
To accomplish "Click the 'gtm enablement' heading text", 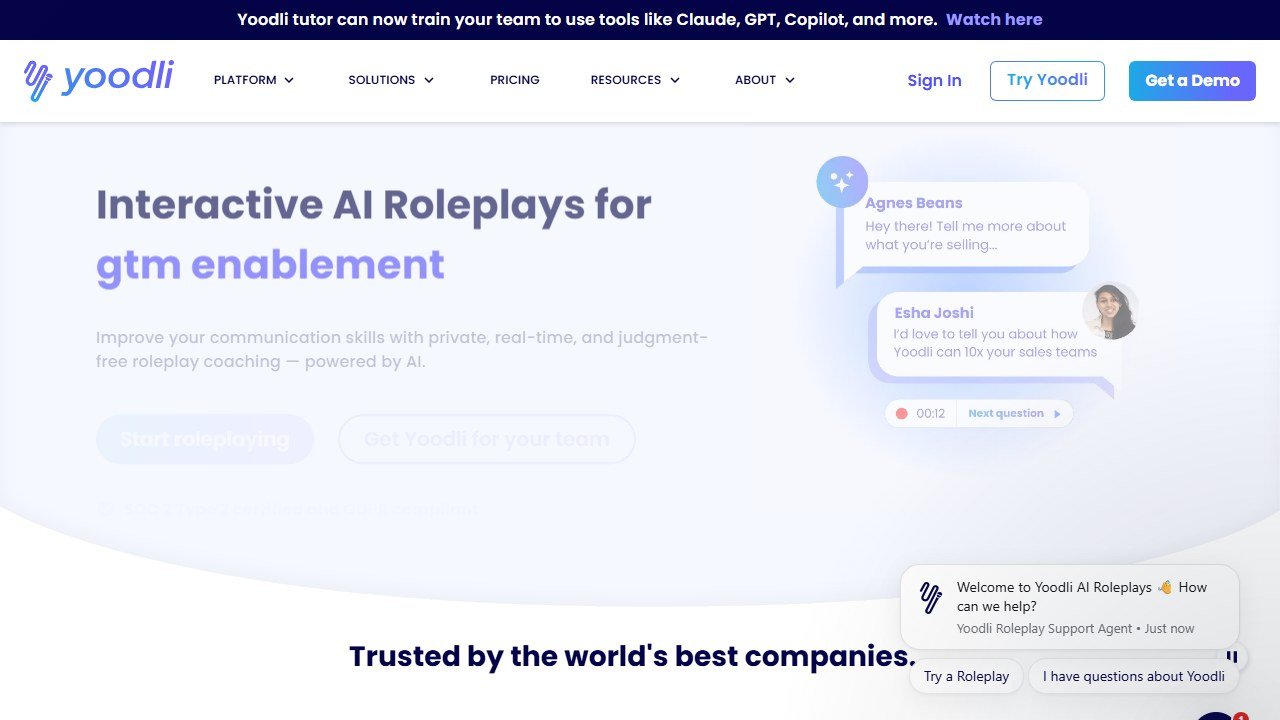I will 270,264.
